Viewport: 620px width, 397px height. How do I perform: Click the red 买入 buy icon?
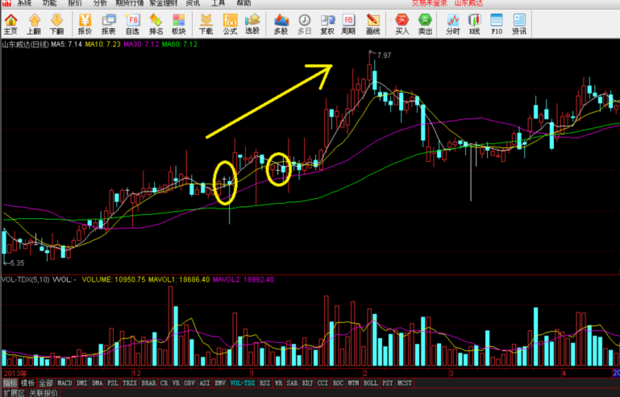click(402, 24)
